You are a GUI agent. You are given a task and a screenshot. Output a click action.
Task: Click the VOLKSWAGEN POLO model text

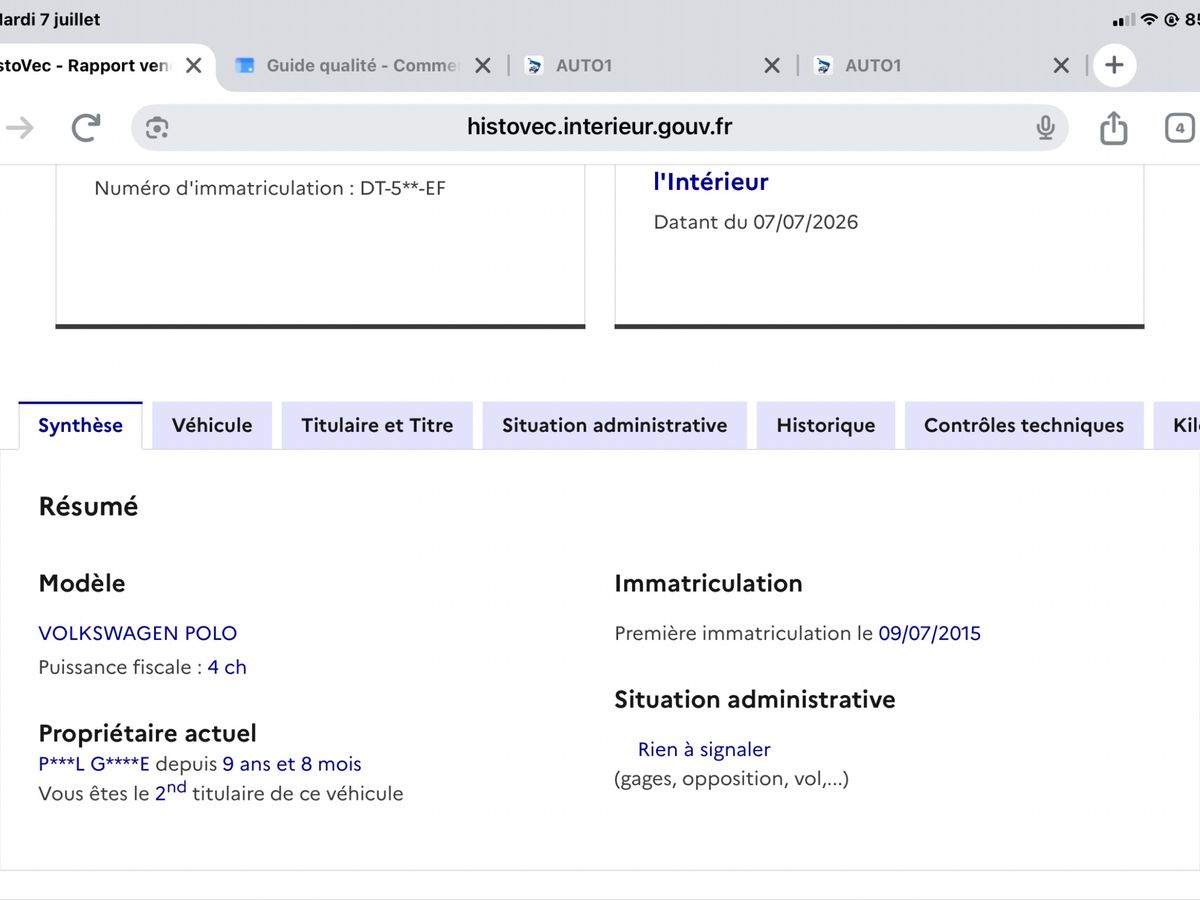(x=138, y=634)
